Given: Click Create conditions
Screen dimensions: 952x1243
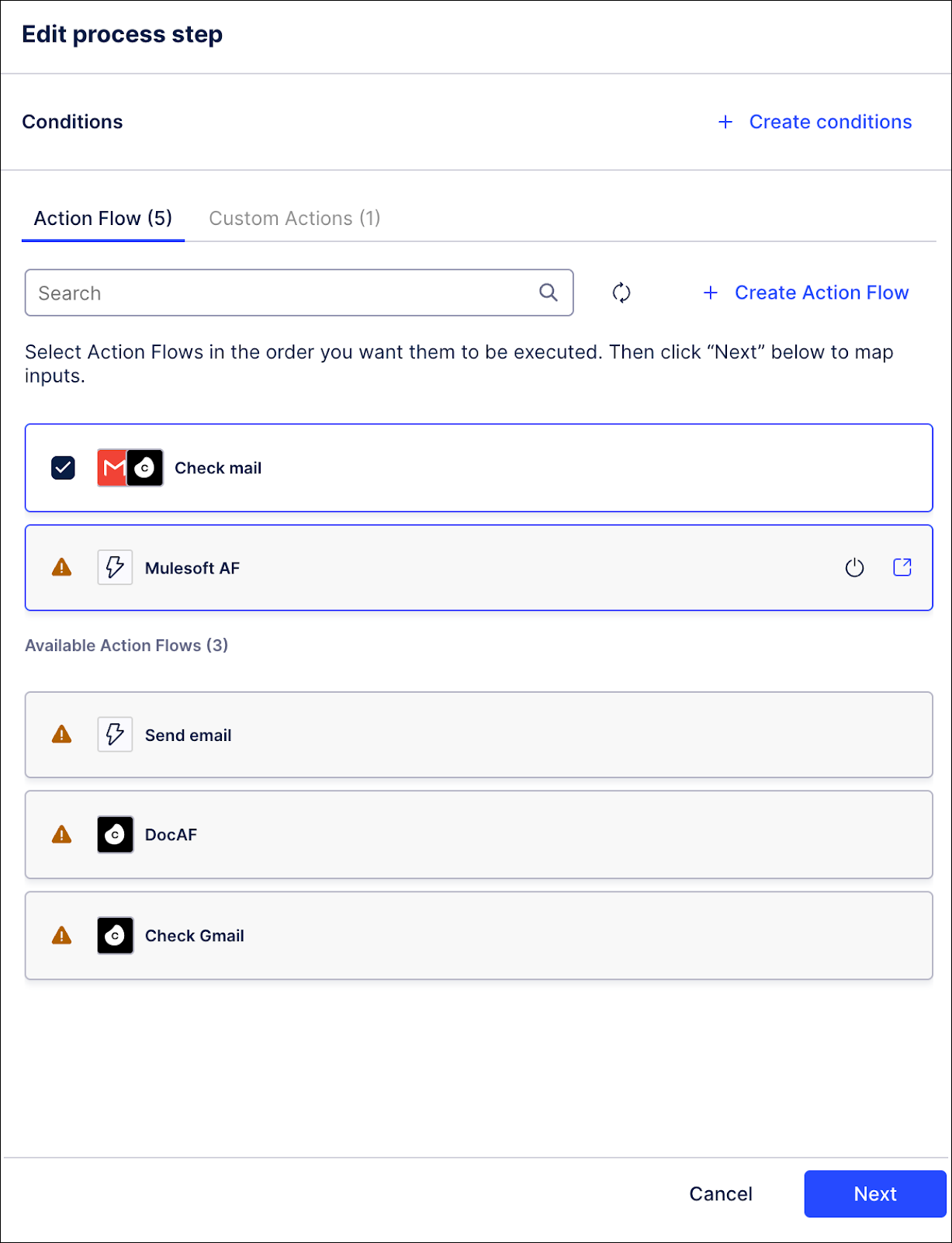Looking at the screenshot, I should pyautogui.click(x=815, y=122).
